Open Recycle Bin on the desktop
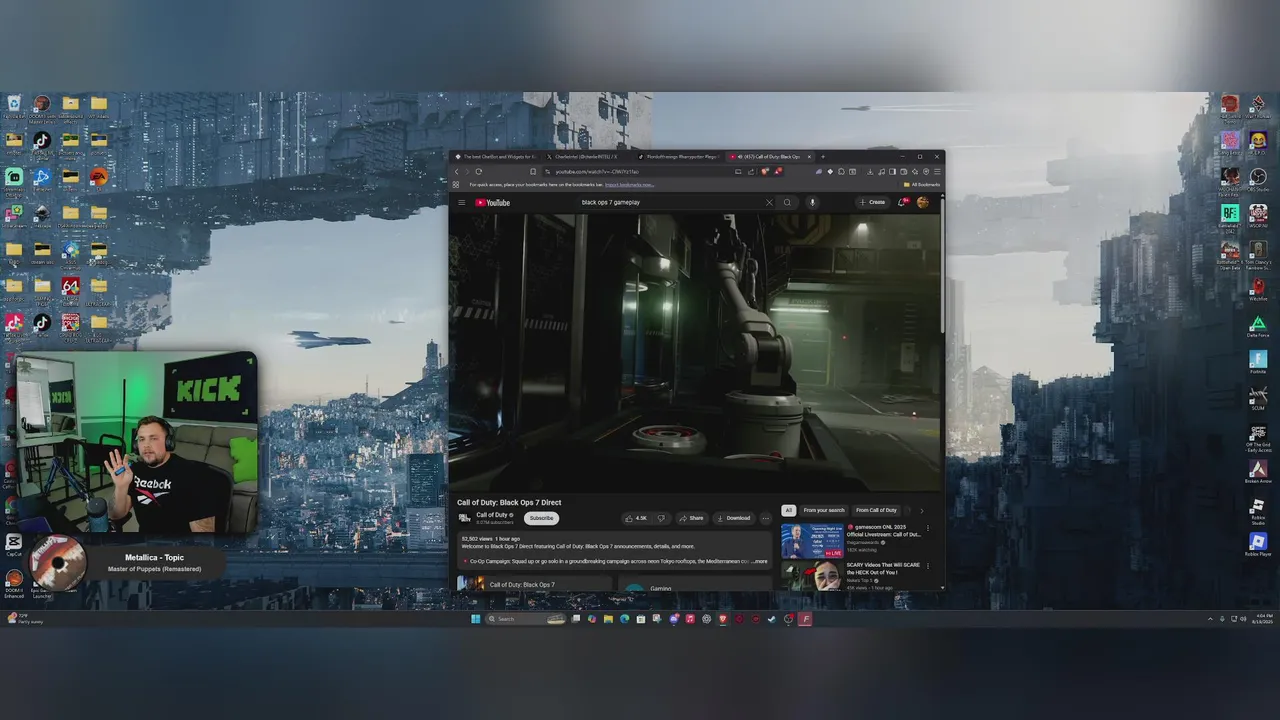This screenshot has height=720, width=1280. (14, 104)
